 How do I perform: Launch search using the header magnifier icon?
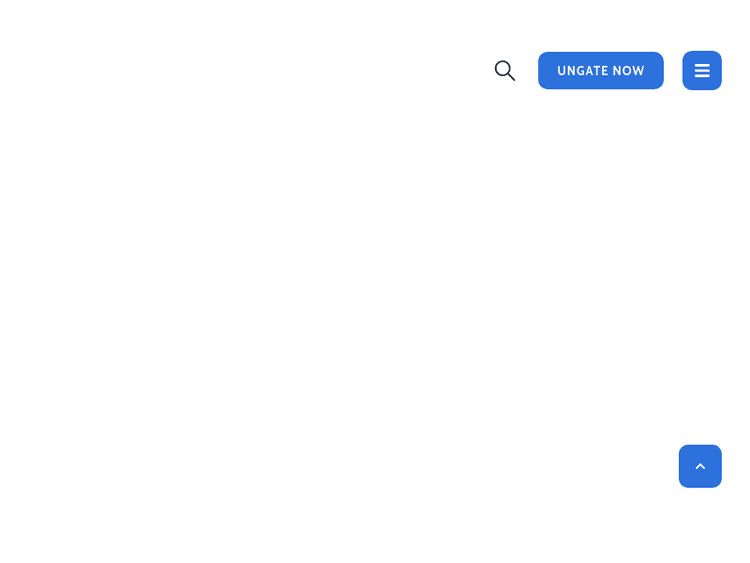coord(505,71)
